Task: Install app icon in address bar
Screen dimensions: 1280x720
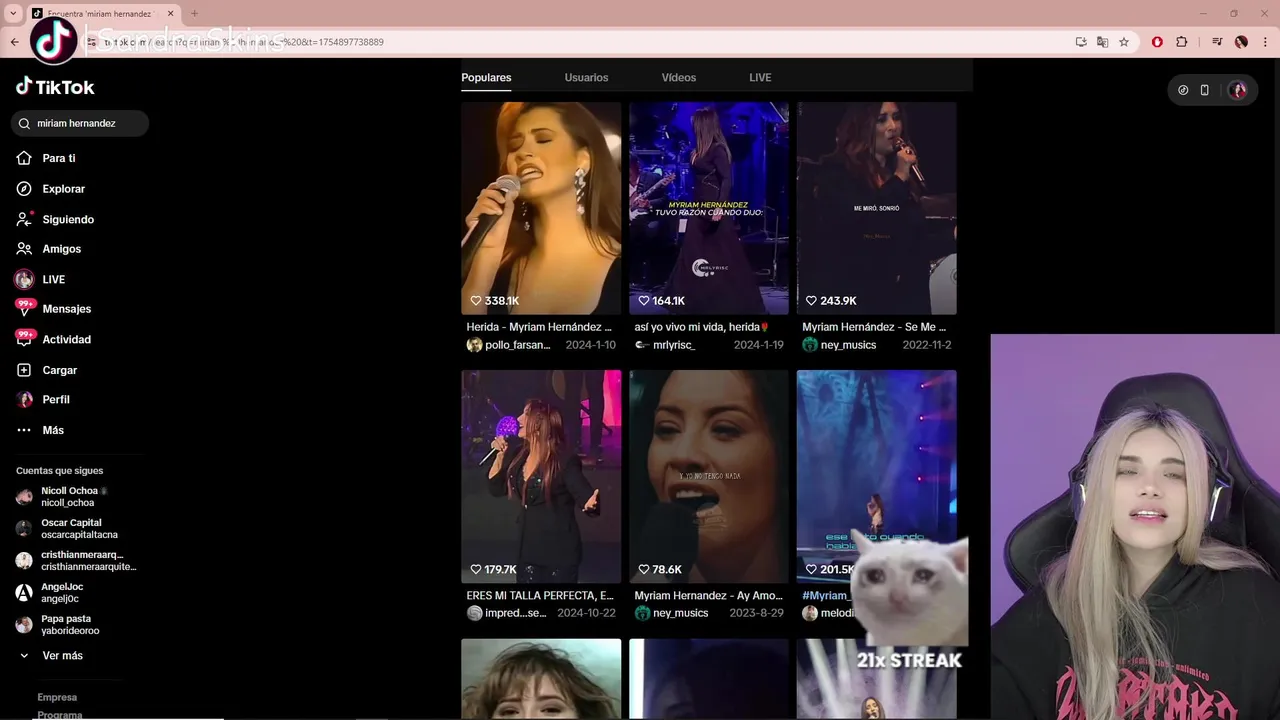Action: [x=1081, y=42]
